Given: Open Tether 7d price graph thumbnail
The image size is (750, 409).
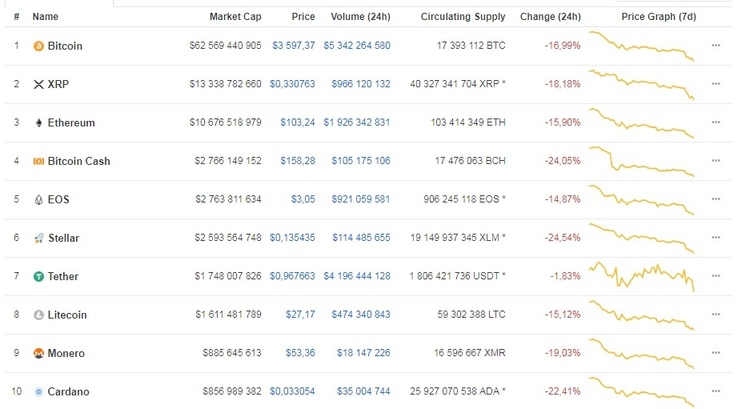Looking at the screenshot, I should 641,276.
